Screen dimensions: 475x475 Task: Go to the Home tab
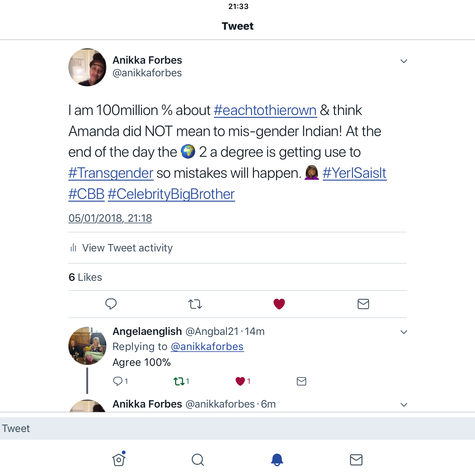pyautogui.click(x=119, y=459)
